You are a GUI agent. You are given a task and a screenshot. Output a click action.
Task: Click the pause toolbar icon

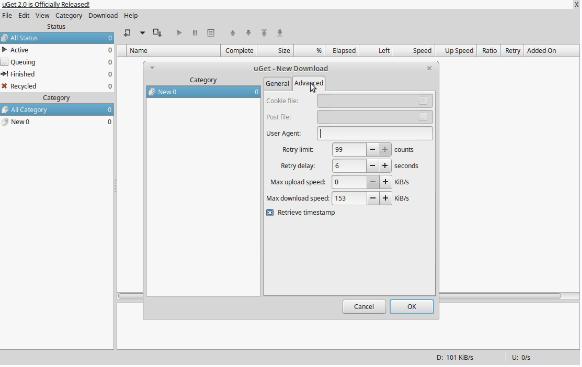click(195, 33)
